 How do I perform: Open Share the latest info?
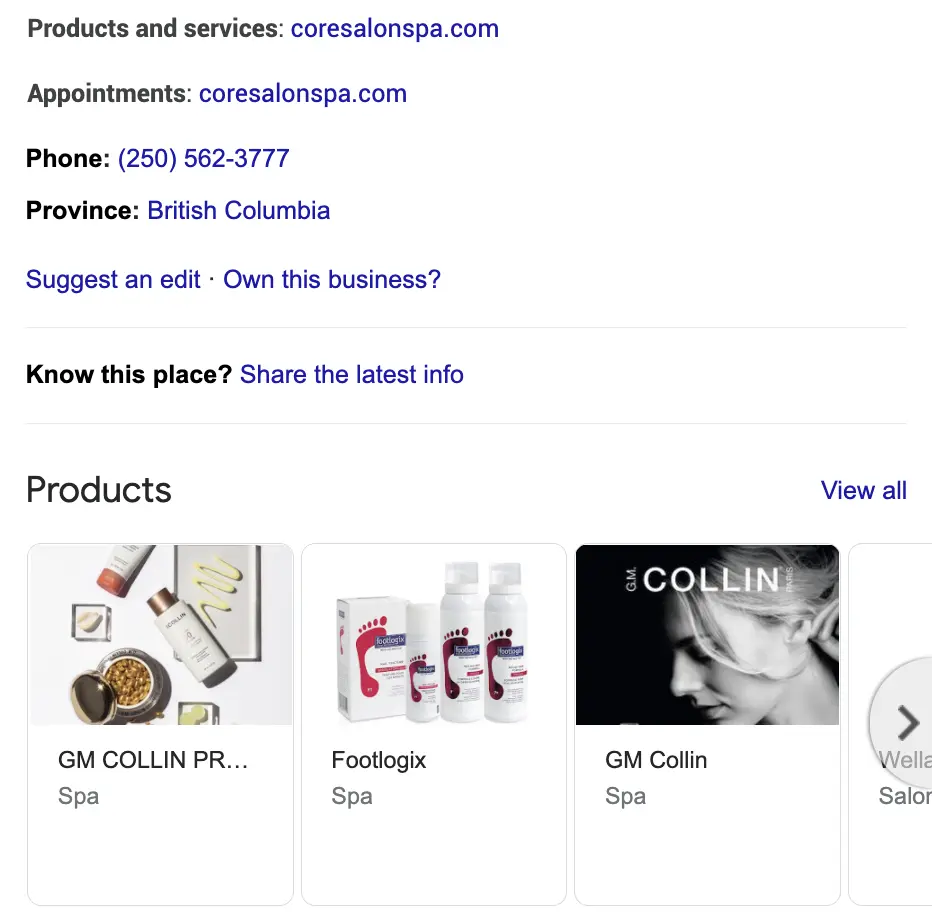pyautogui.click(x=351, y=374)
